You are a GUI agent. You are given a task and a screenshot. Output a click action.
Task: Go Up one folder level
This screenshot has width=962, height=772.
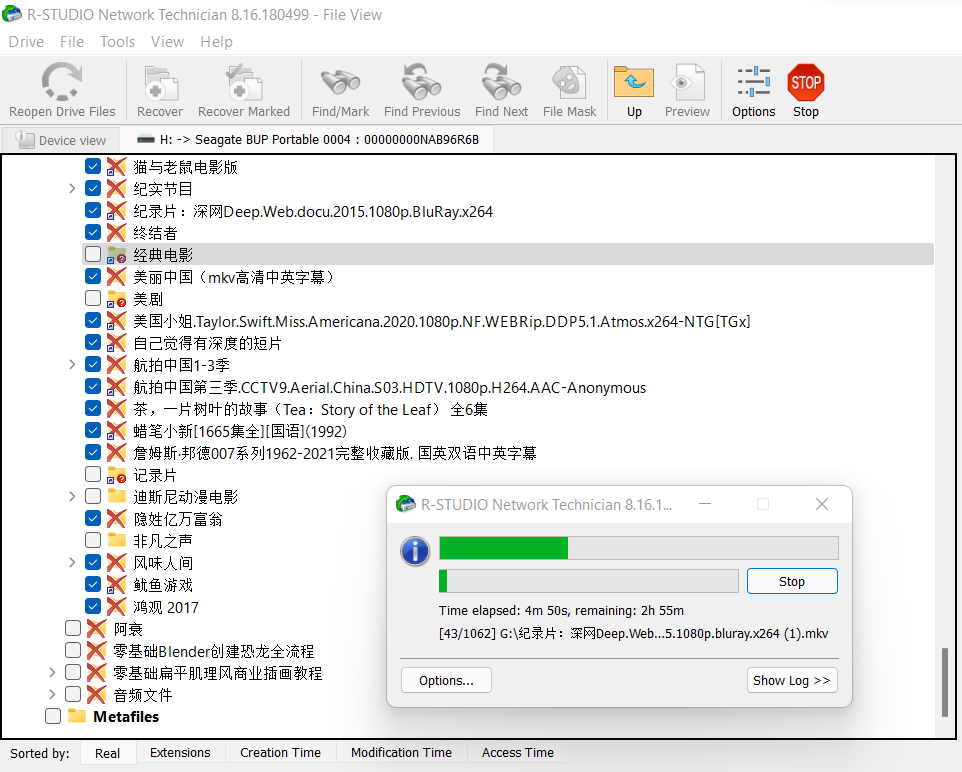pyautogui.click(x=634, y=82)
